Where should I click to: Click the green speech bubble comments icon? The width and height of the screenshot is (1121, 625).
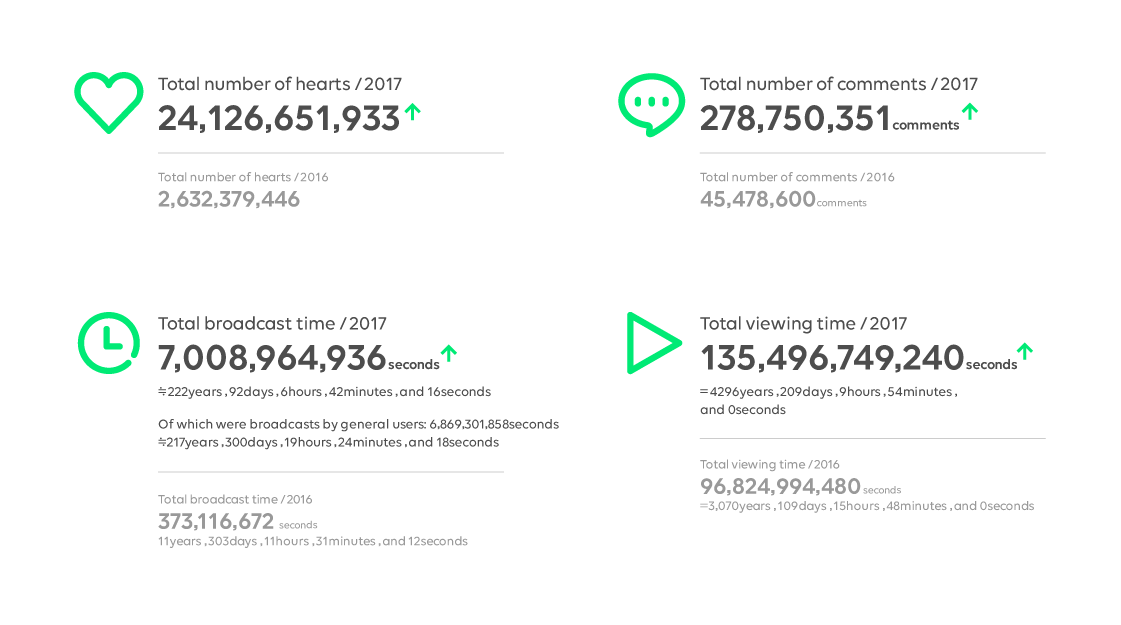tap(651, 103)
